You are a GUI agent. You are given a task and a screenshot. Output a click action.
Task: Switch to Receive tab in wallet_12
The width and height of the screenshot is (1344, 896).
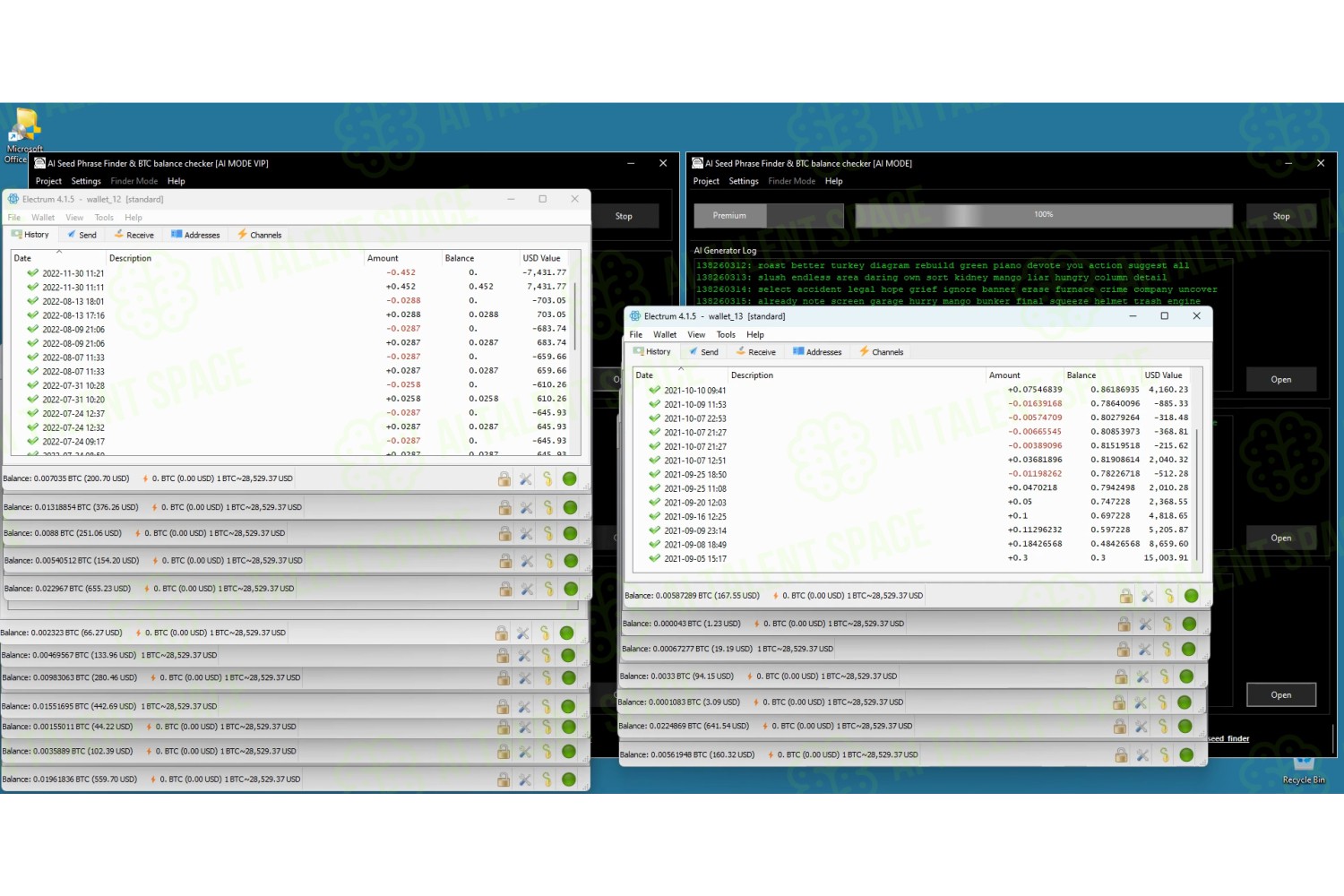pyautogui.click(x=134, y=235)
